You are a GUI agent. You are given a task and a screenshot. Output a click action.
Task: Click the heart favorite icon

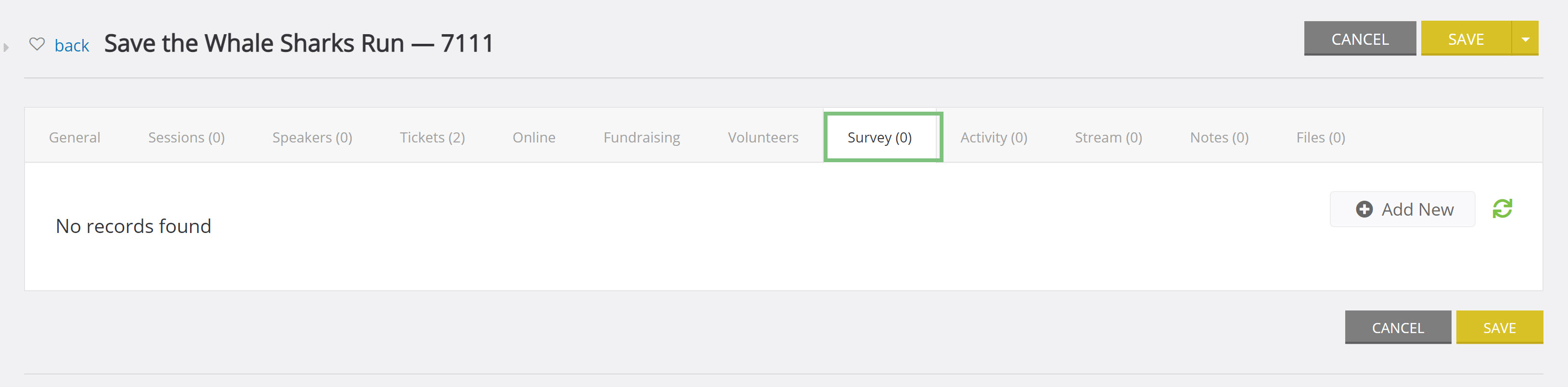pyautogui.click(x=37, y=44)
